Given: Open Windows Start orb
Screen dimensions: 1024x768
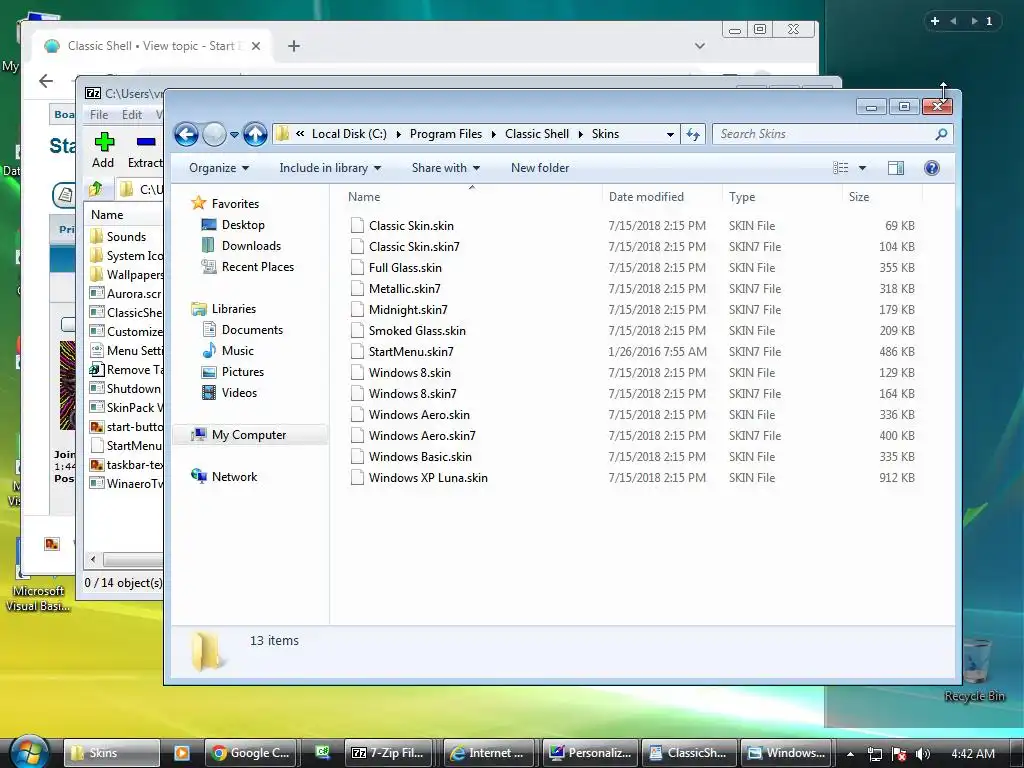Looking at the screenshot, I should coord(28,752).
